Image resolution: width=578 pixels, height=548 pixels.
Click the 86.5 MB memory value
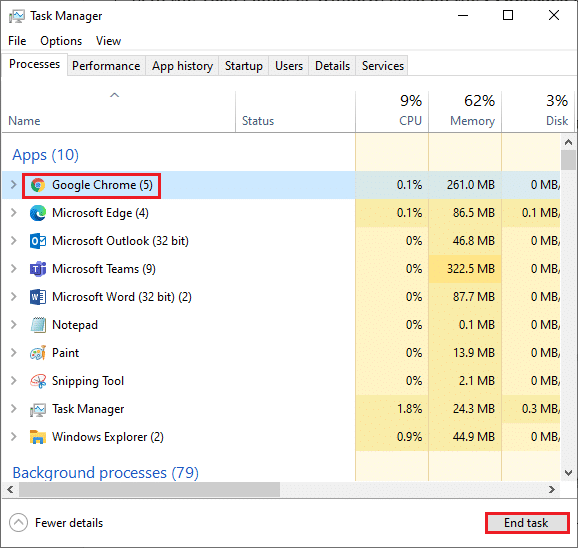tap(474, 213)
